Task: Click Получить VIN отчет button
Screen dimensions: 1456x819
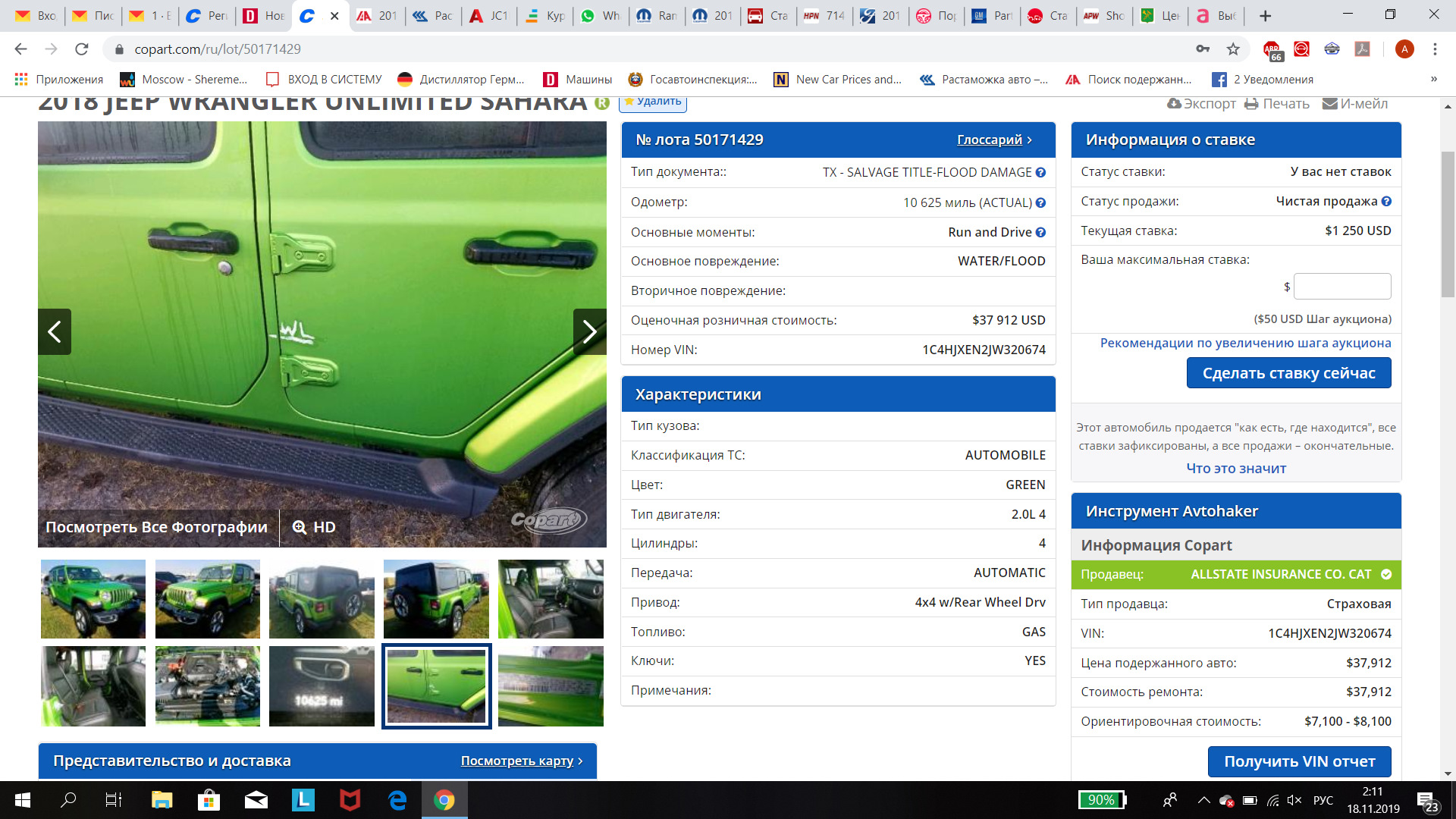Action: pos(1299,761)
